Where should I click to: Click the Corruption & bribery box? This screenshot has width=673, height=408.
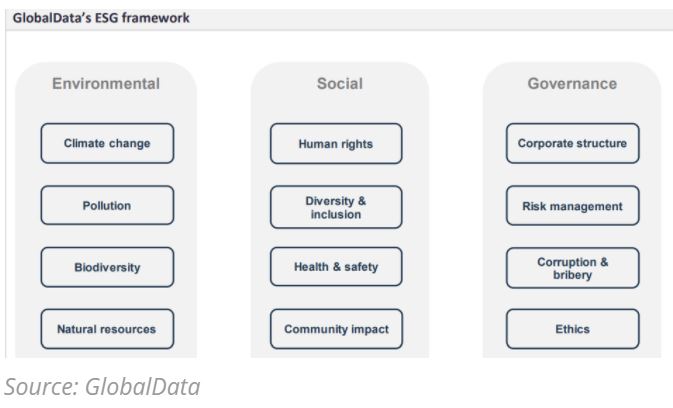click(572, 267)
